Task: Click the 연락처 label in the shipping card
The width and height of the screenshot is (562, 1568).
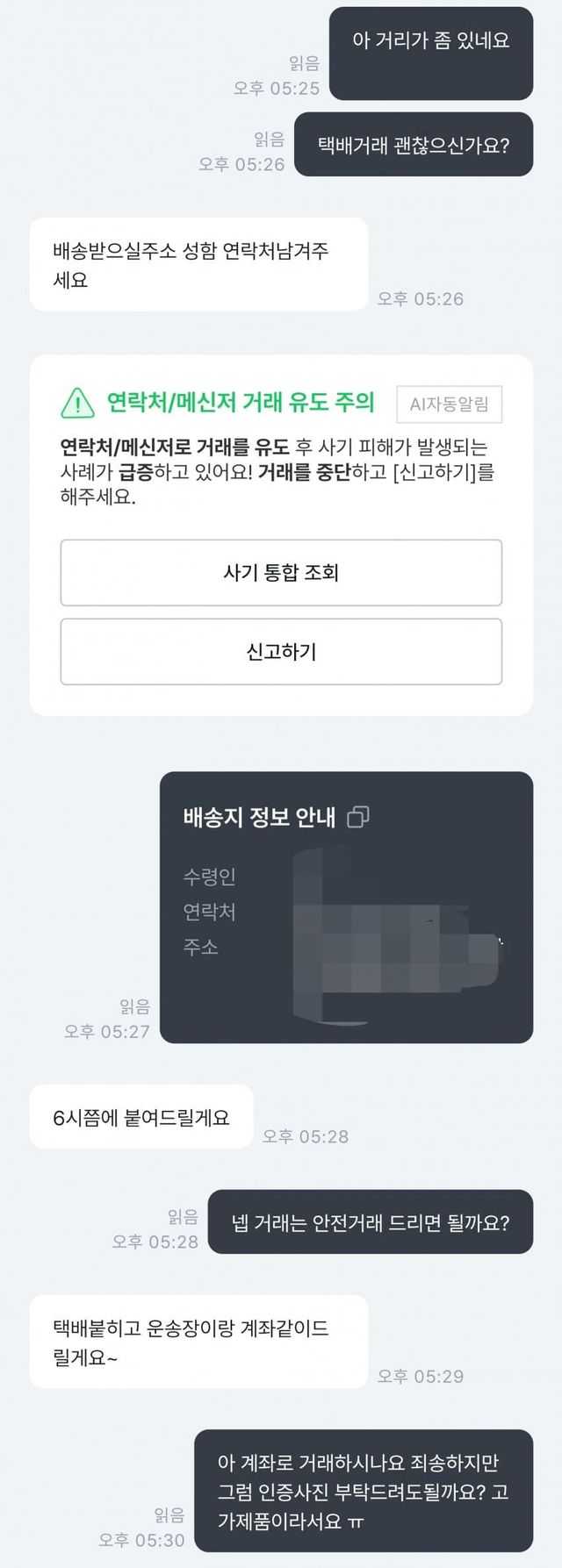Action: tap(209, 912)
